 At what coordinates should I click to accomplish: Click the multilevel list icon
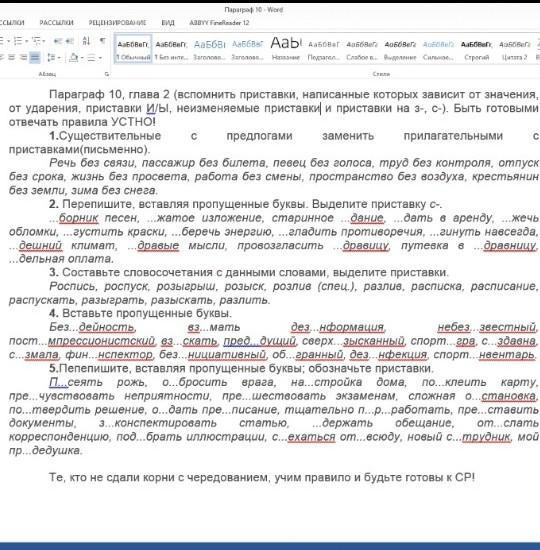click(36, 41)
